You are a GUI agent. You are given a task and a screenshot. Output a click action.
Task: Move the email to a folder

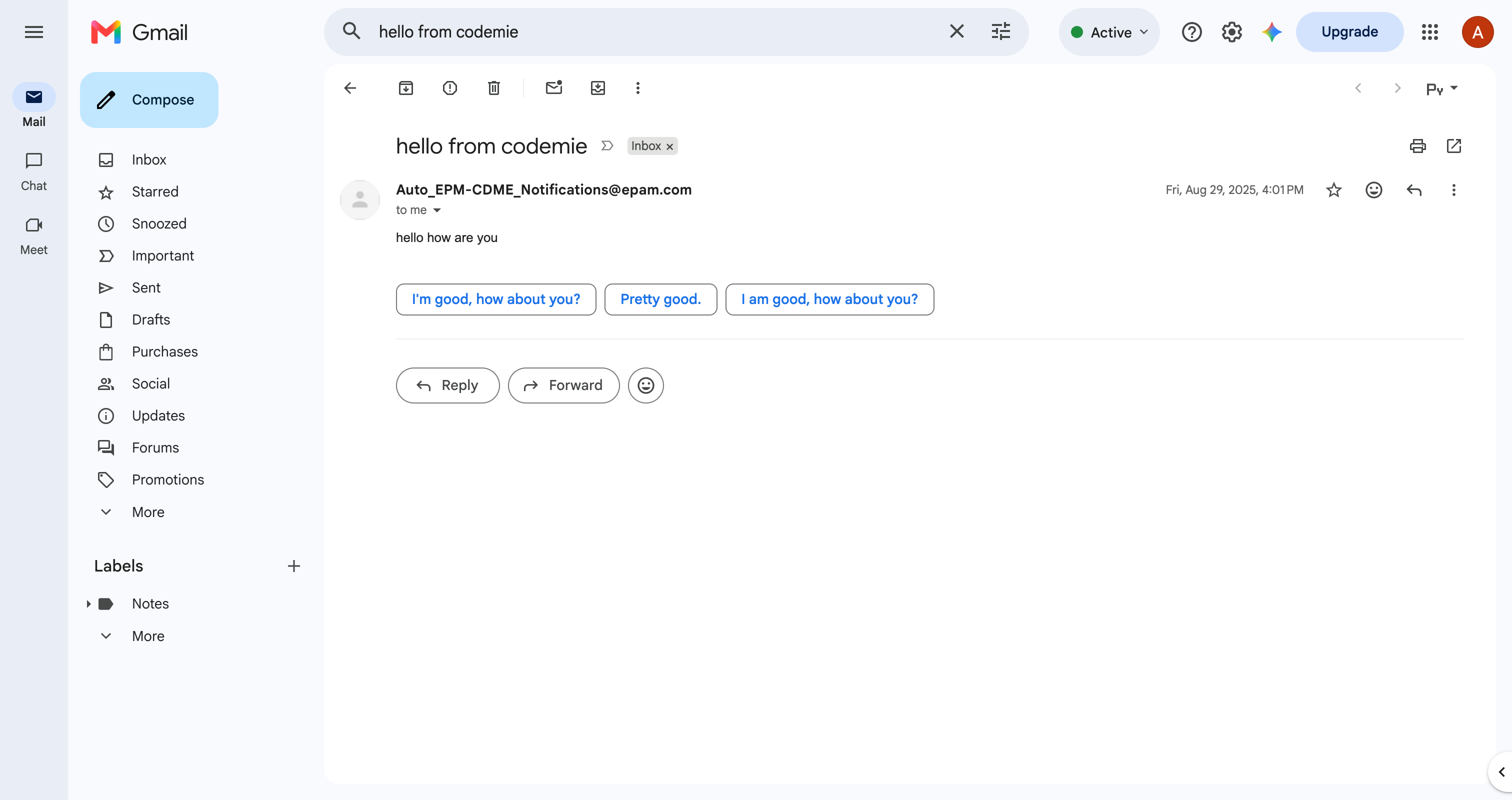pos(597,88)
